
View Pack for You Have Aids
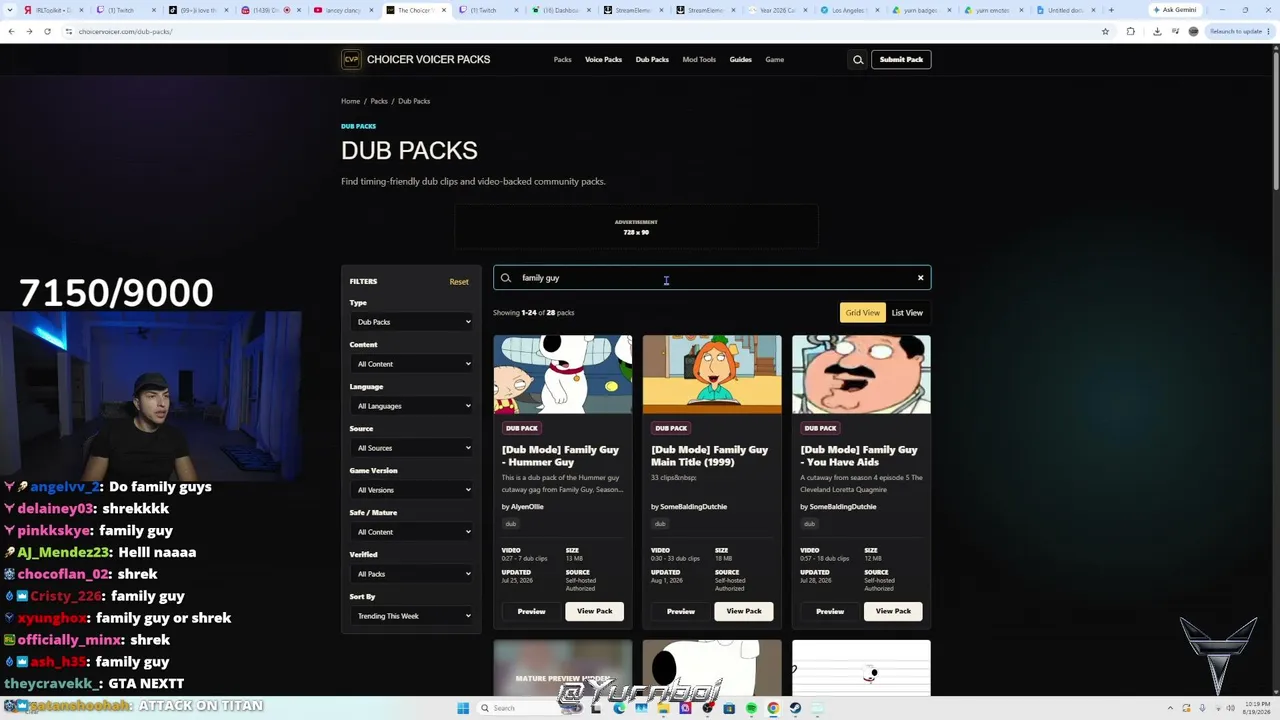pos(893,611)
